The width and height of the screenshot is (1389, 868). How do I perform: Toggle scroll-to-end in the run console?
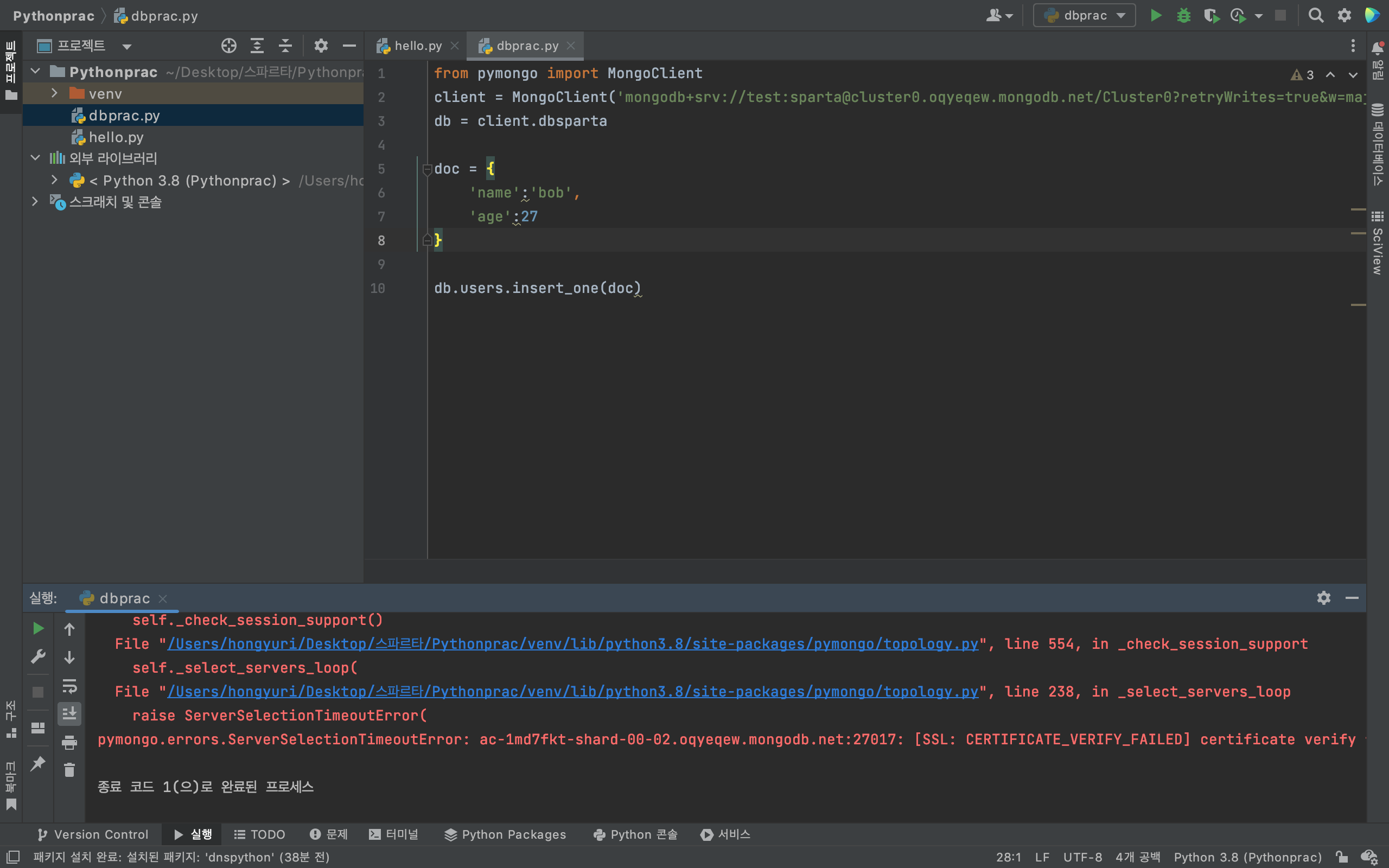69,713
